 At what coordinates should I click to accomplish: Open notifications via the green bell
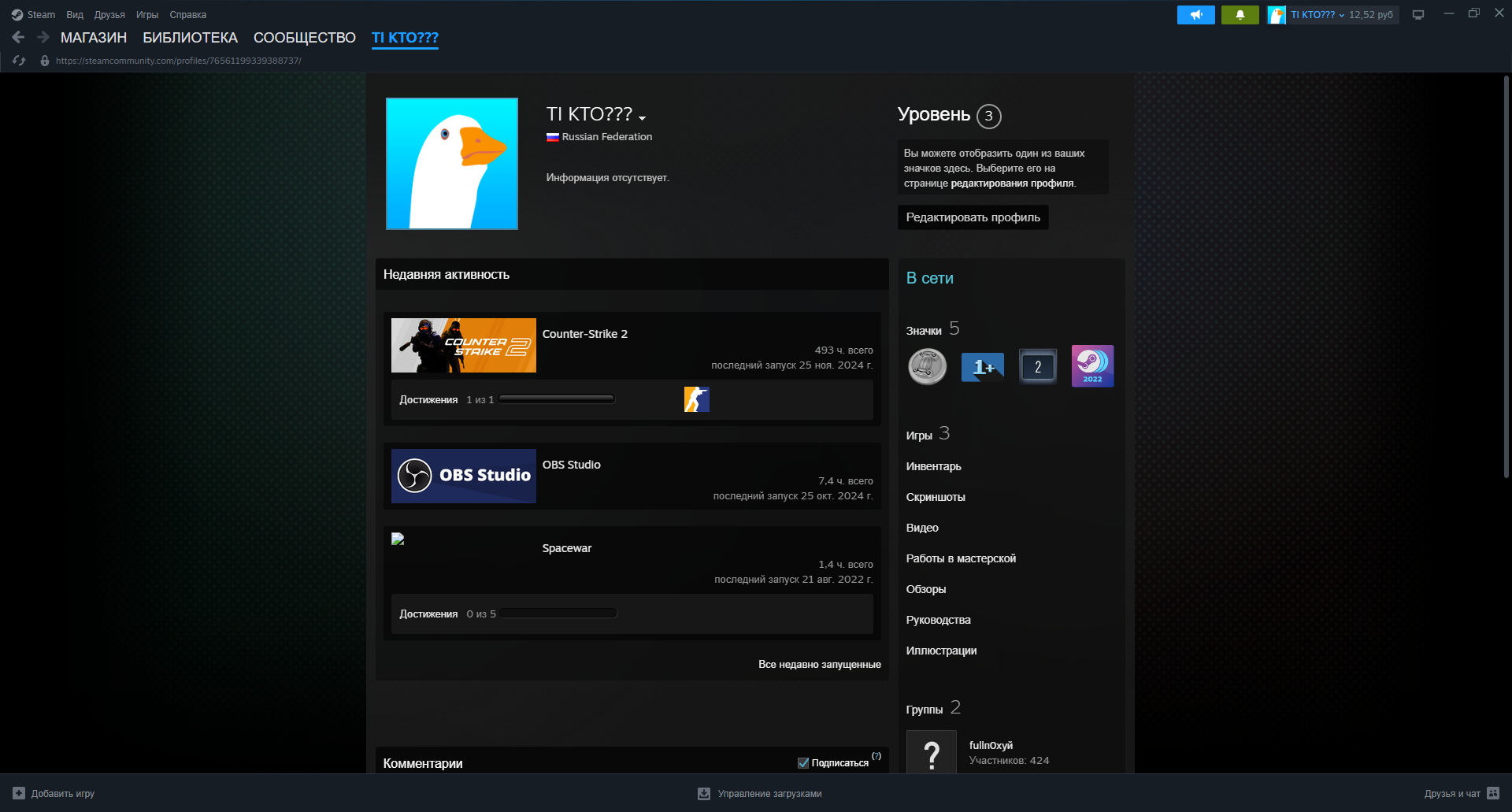click(1240, 15)
